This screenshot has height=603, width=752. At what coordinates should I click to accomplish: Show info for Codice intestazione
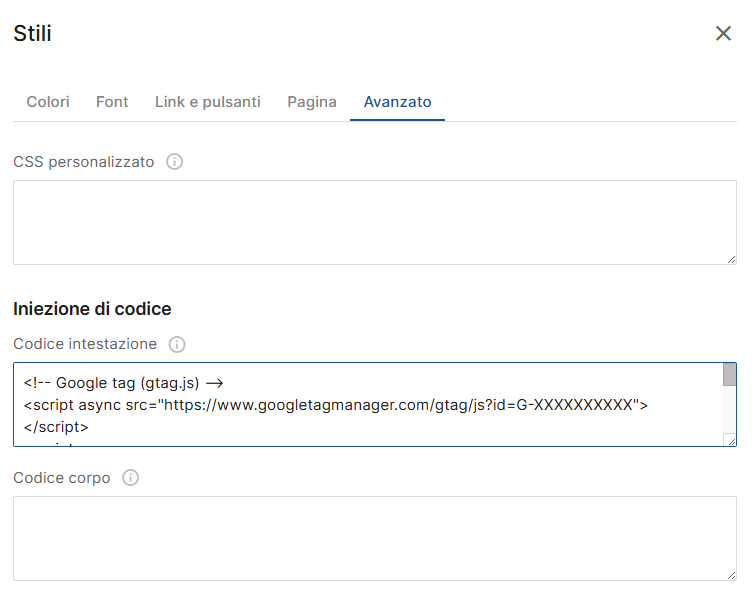(177, 344)
